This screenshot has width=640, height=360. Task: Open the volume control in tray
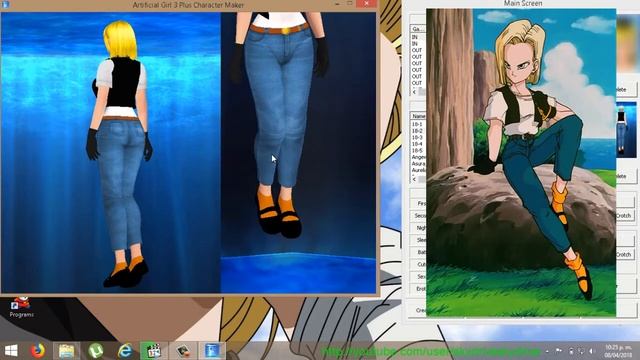(x=591, y=351)
